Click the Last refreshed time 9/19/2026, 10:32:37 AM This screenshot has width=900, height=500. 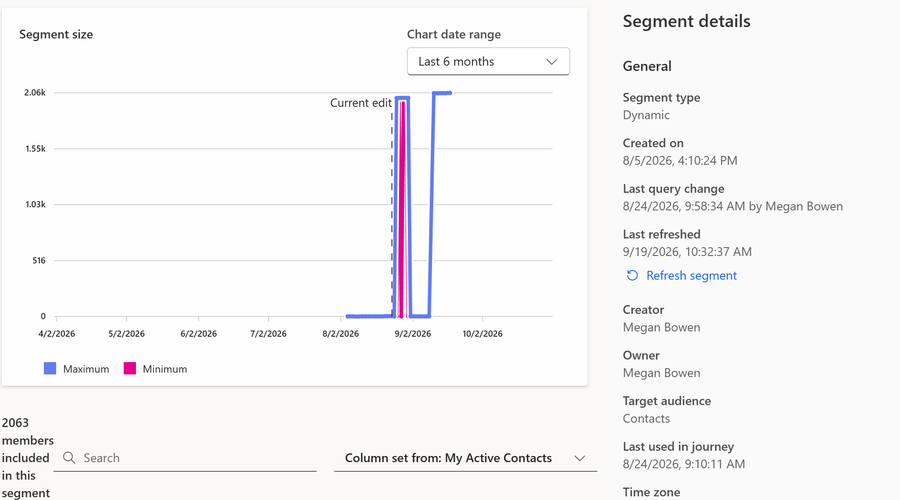tap(687, 252)
